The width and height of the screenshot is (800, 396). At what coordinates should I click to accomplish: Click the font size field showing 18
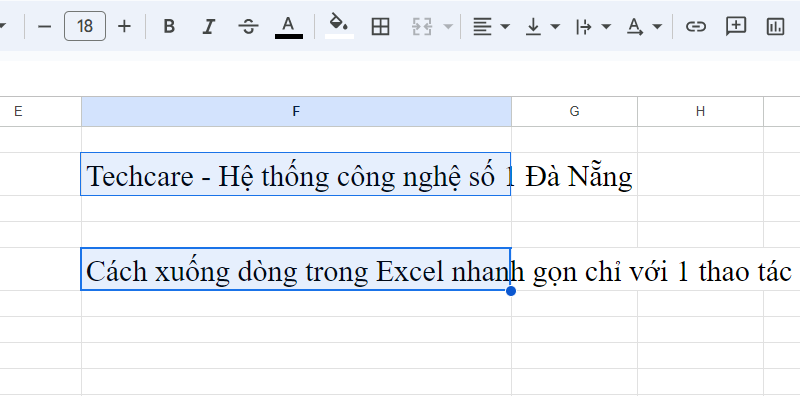tap(85, 26)
